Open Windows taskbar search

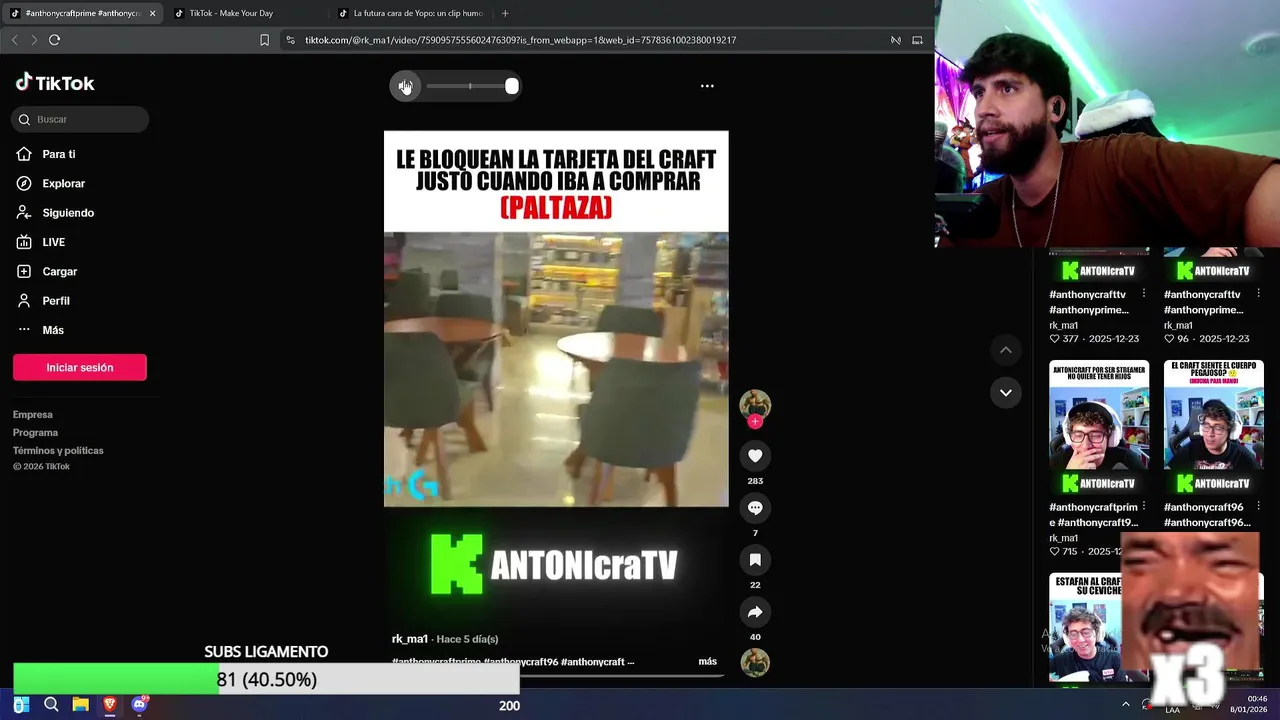[x=51, y=705]
